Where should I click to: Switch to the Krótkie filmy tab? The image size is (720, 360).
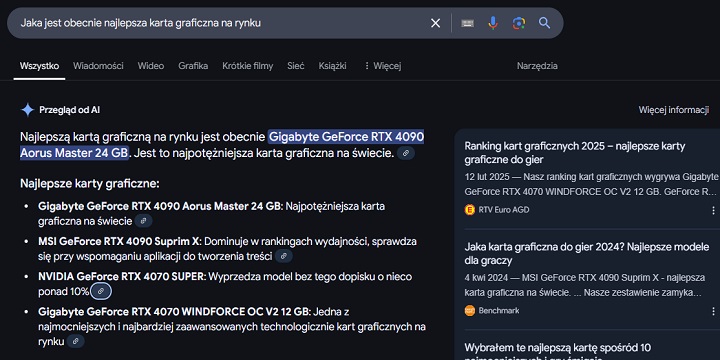point(248,66)
